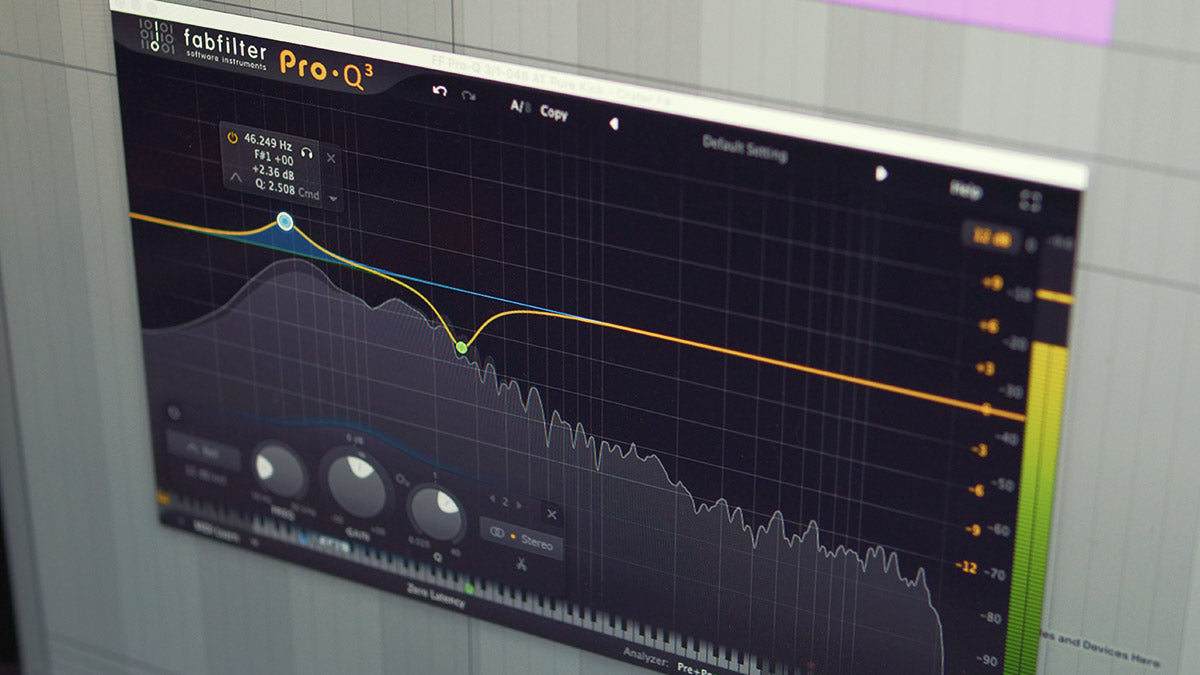Open the Q value dropdown arrow
This screenshot has width=1200, height=675.
pos(333,197)
